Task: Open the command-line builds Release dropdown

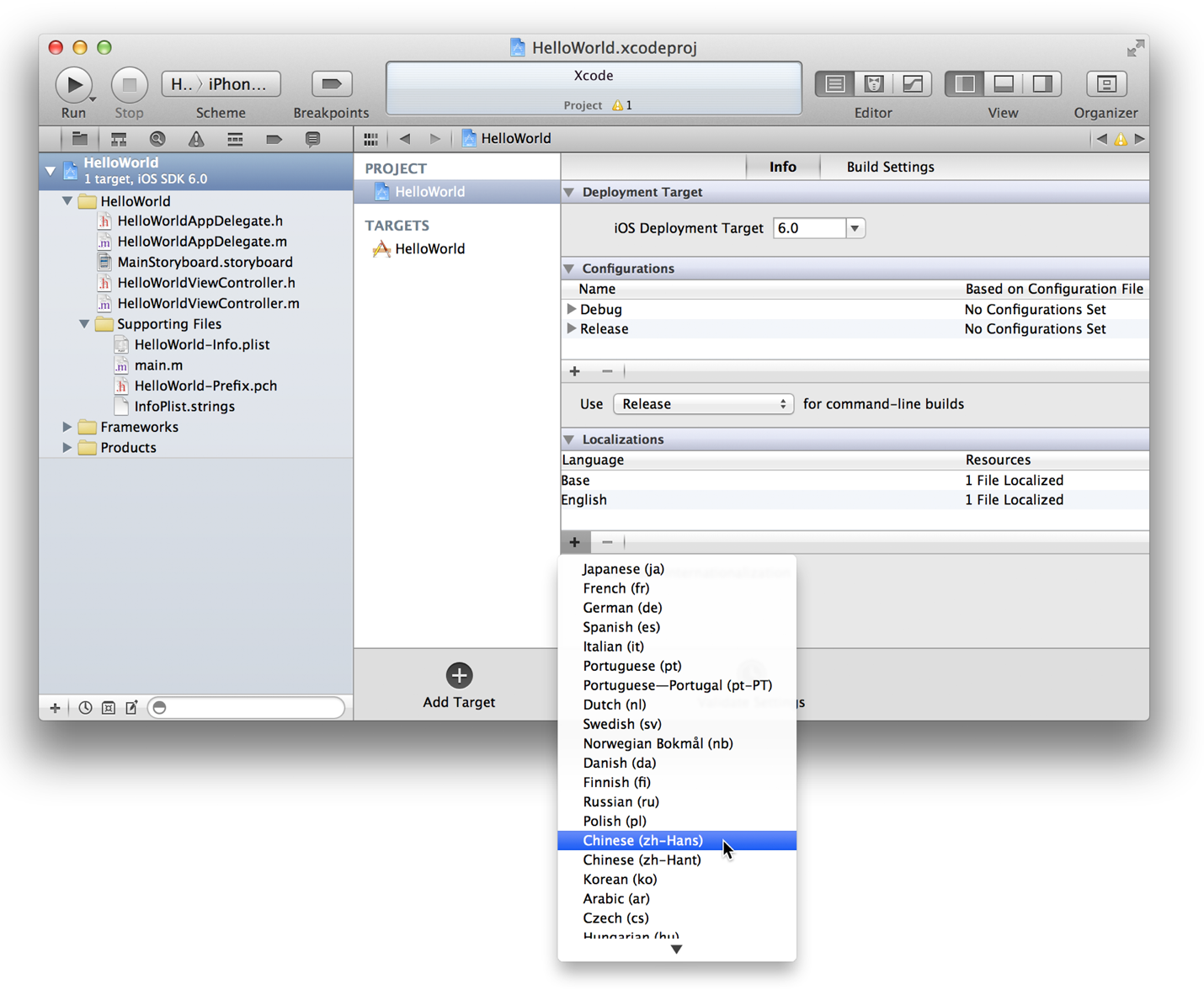Action: [x=703, y=404]
